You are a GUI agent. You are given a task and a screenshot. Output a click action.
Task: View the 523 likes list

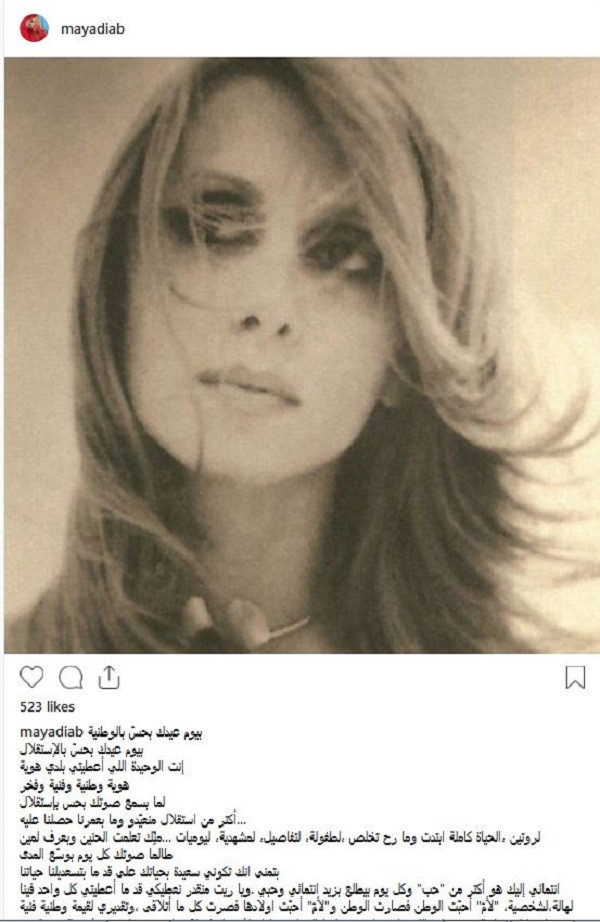pyautogui.click(x=48, y=707)
